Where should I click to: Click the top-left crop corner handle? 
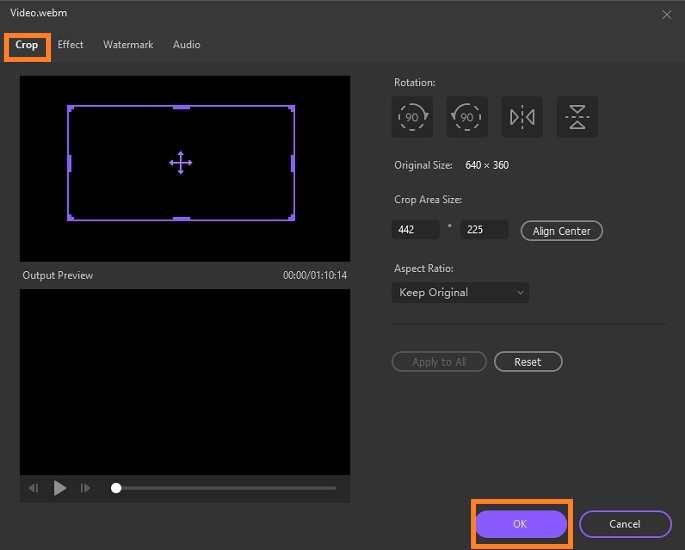coord(70,108)
